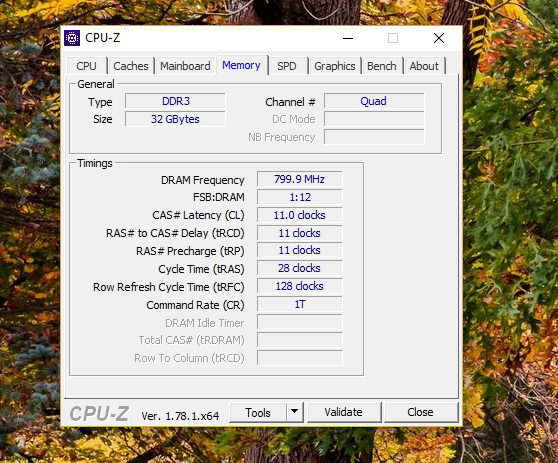
Task: Click the DDR3 memory type field
Action: click(175, 101)
